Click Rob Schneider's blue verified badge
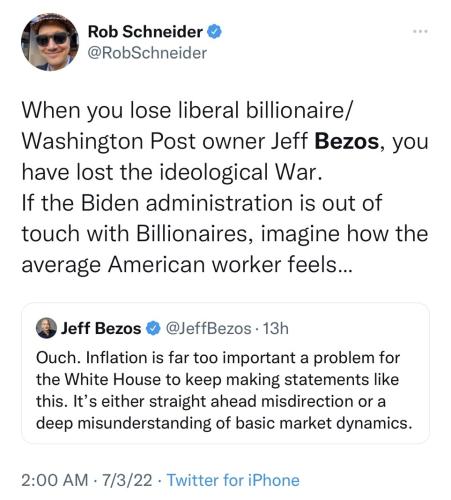 click(214, 32)
